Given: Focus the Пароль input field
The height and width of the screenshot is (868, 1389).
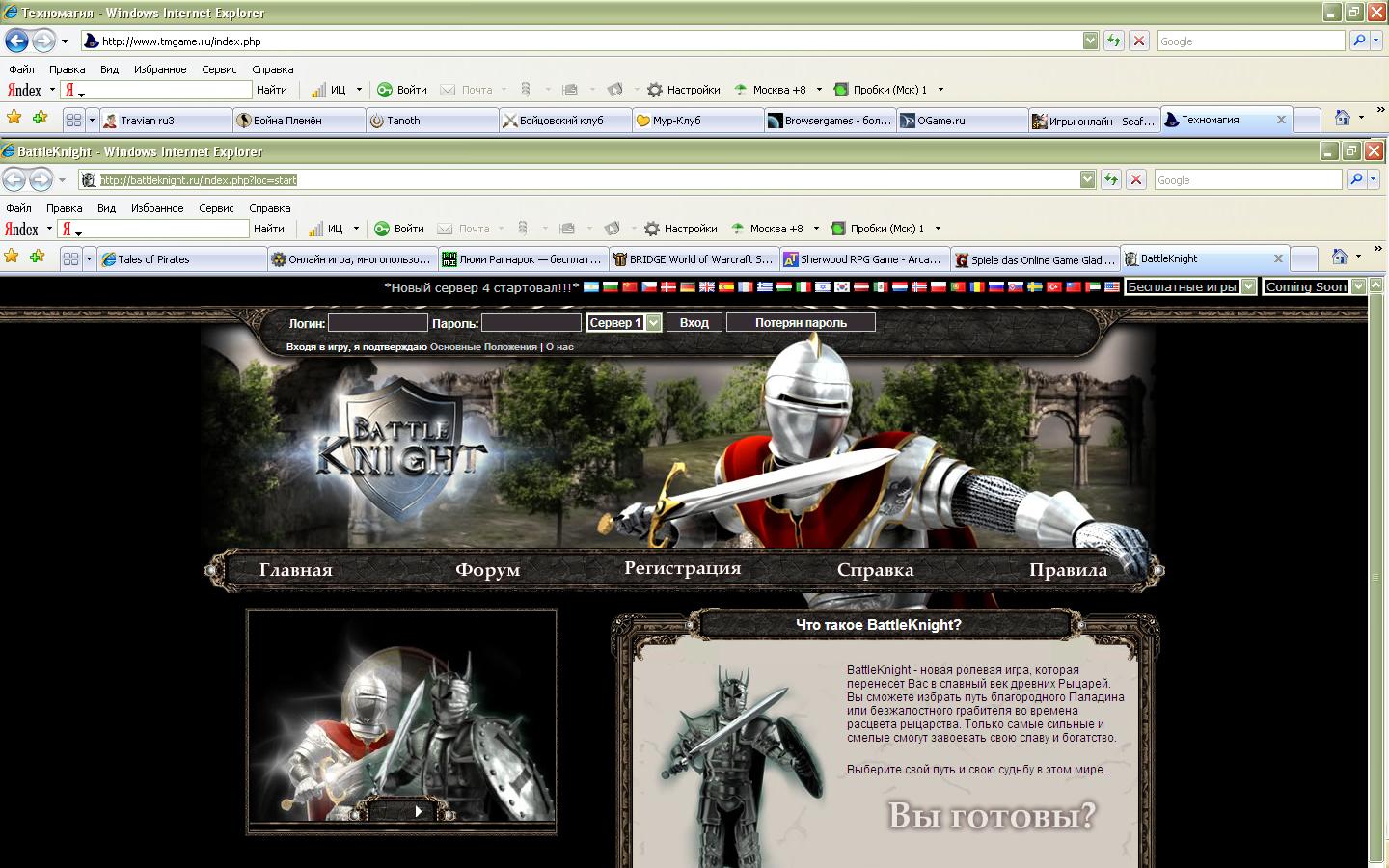Looking at the screenshot, I should [x=531, y=323].
